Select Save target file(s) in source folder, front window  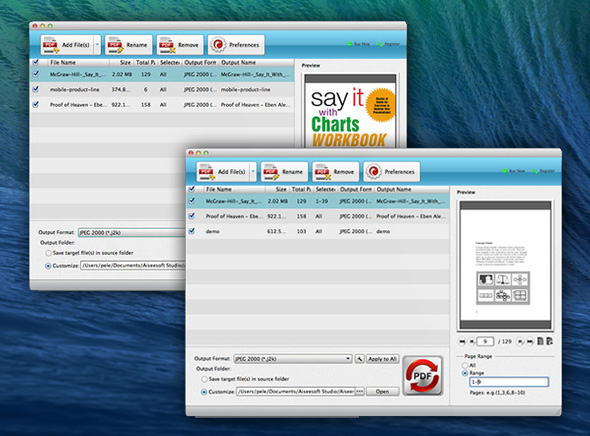click(204, 379)
